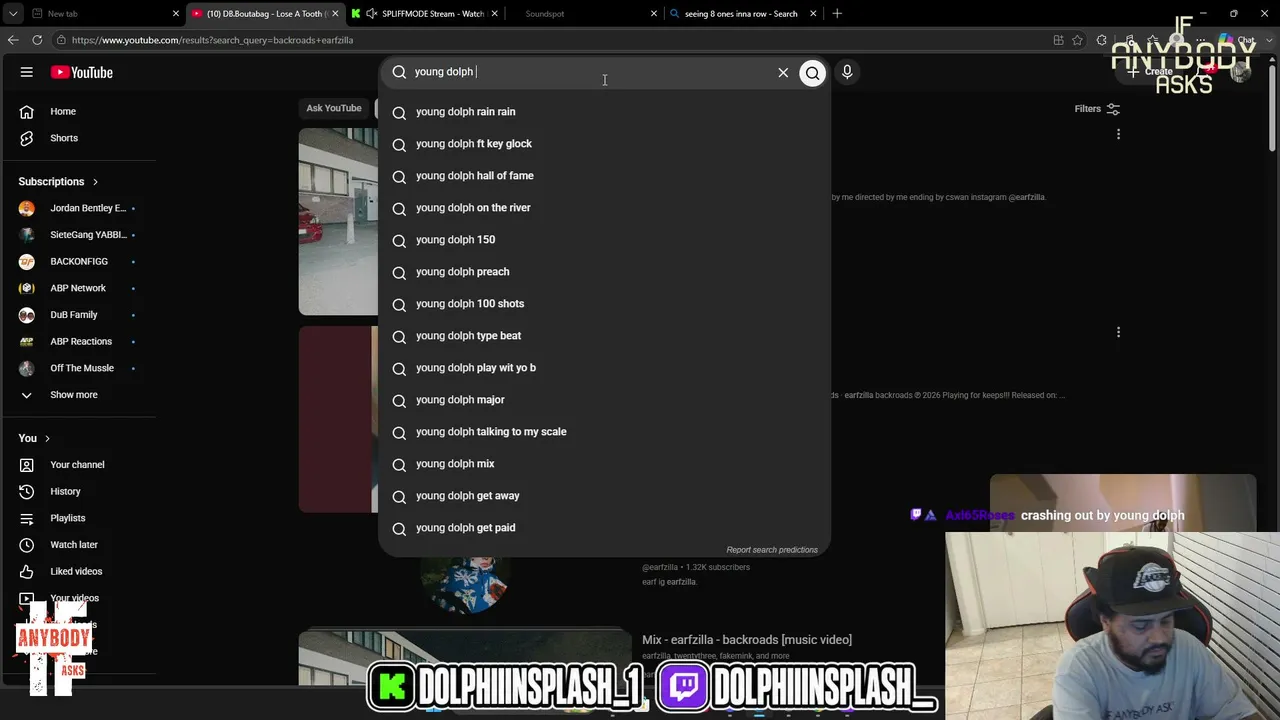This screenshot has height=720, width=1280.
Task: Select suggestion 'young dolph 150'
Action: tap(604, 240)
